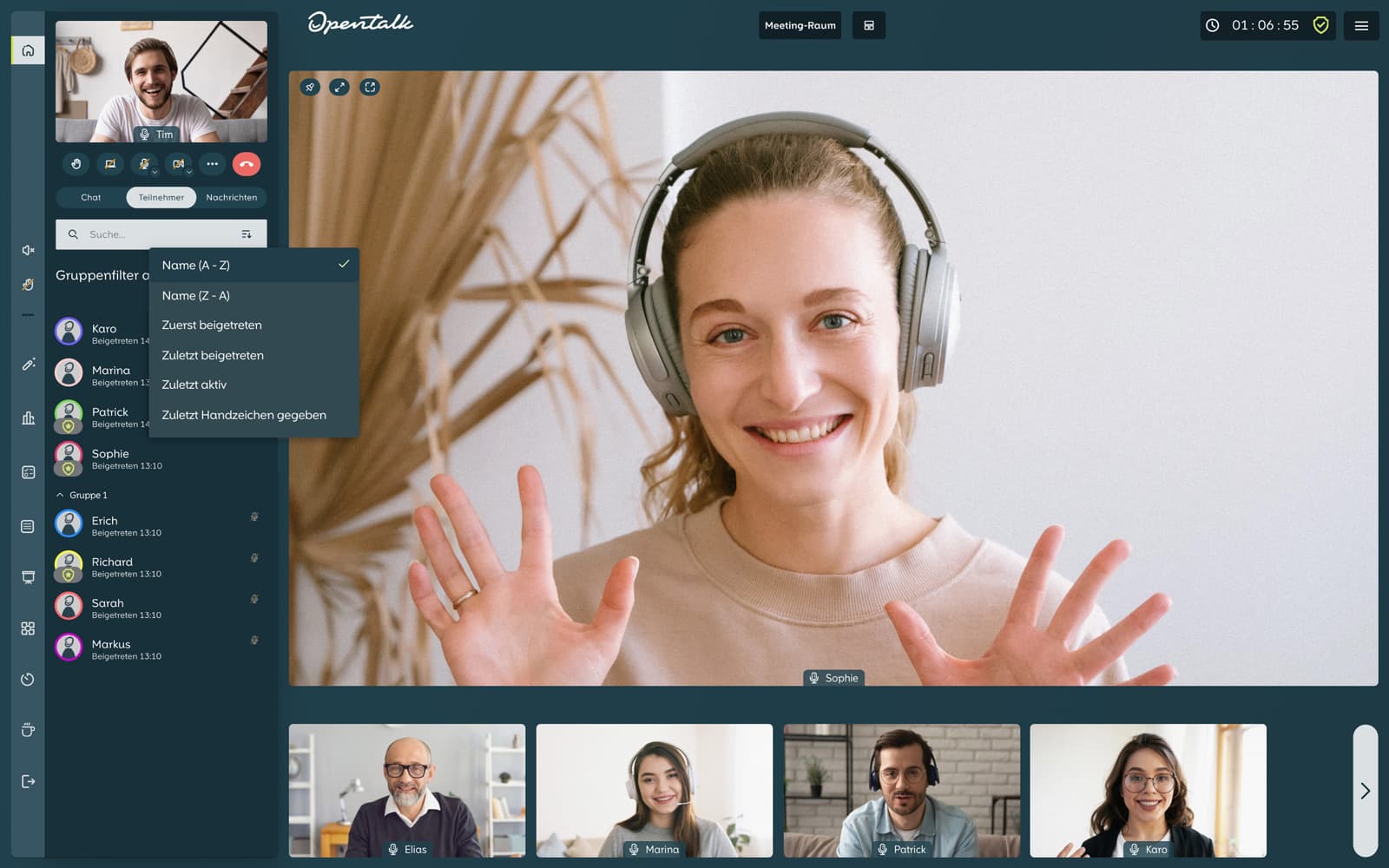Choose 'Zuletzt aktiv' sort option
Image resolution: width=1389 pixels, height=868 pixels.
tap(194, 385)
